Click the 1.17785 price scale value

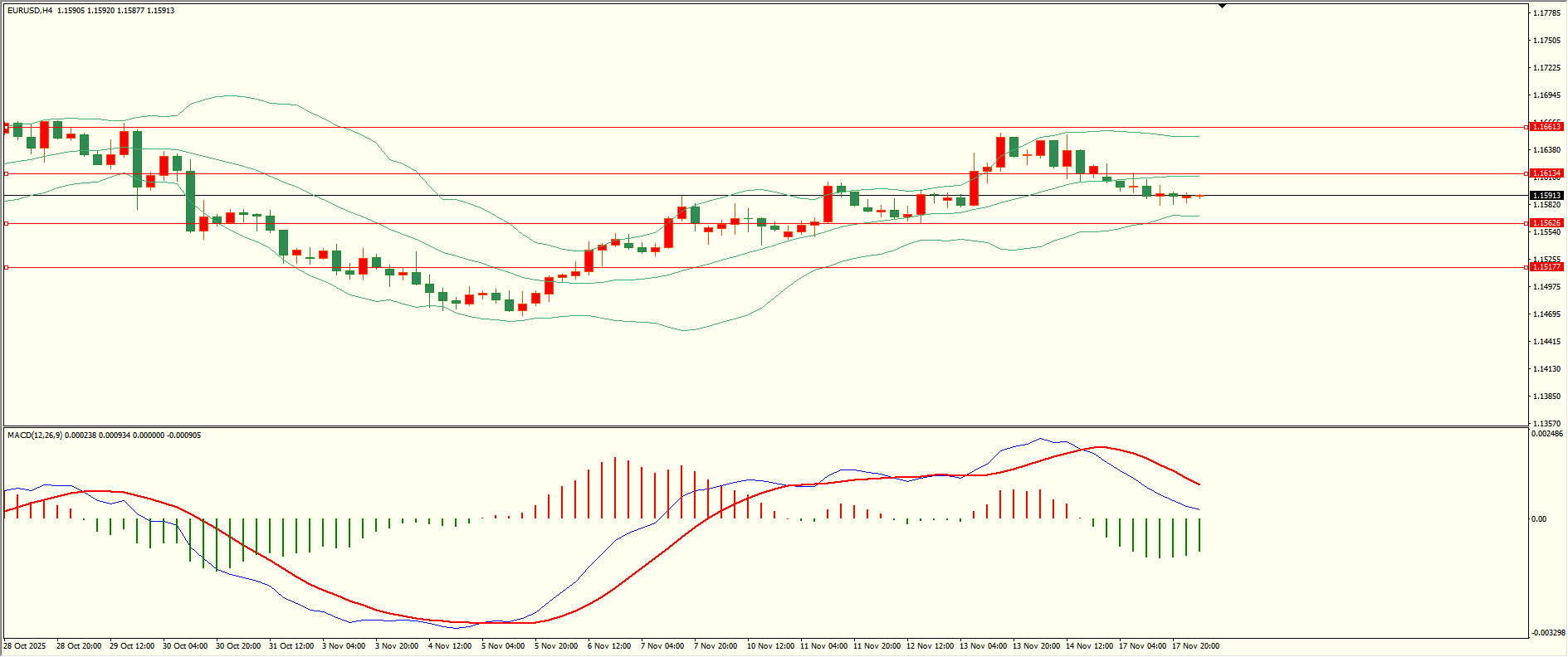click(x=1546, y=13)
